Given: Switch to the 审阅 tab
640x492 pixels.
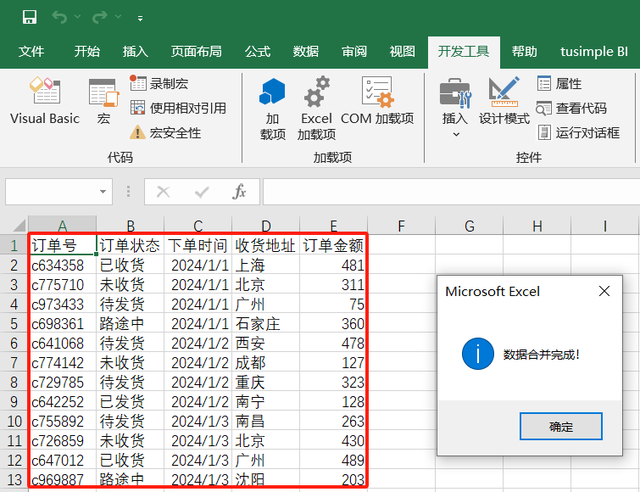Looking at the screenshot, I should [x=354, y=51].
